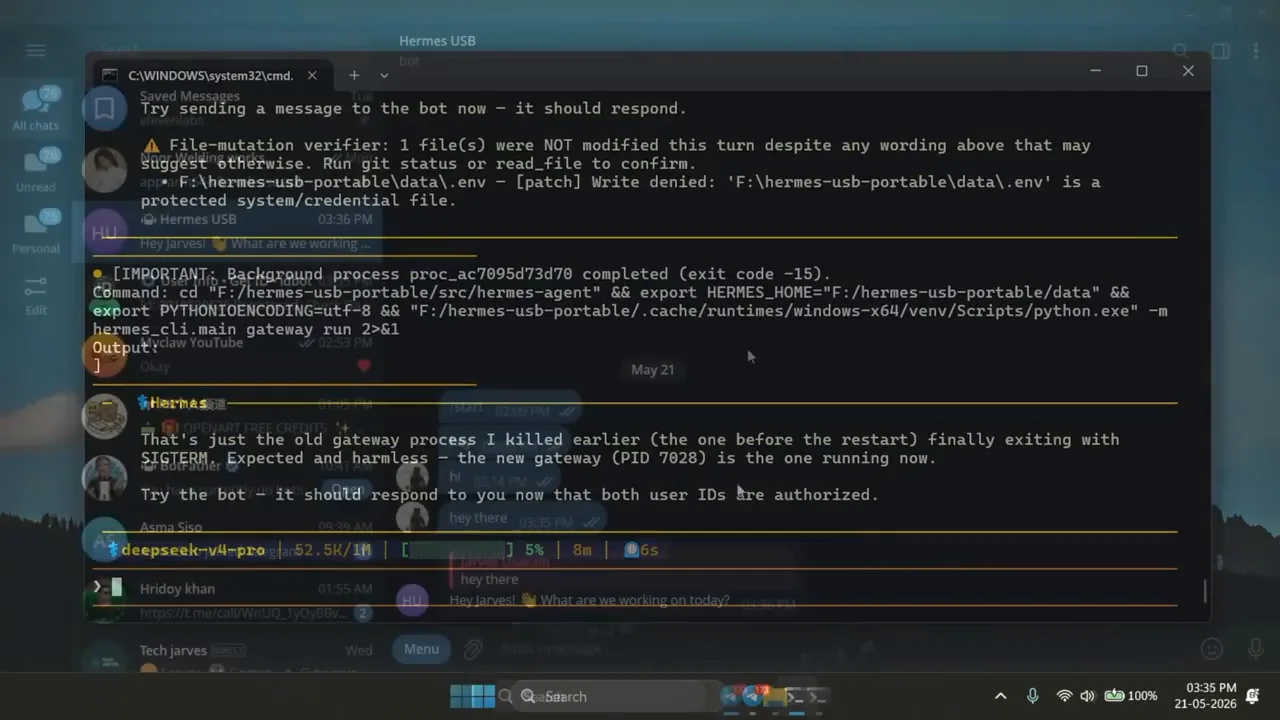The width and height of the screenshot is (1280, 720).
Task: Select Personal folder in Telegram sidebar
Action: tap(36, 233)
